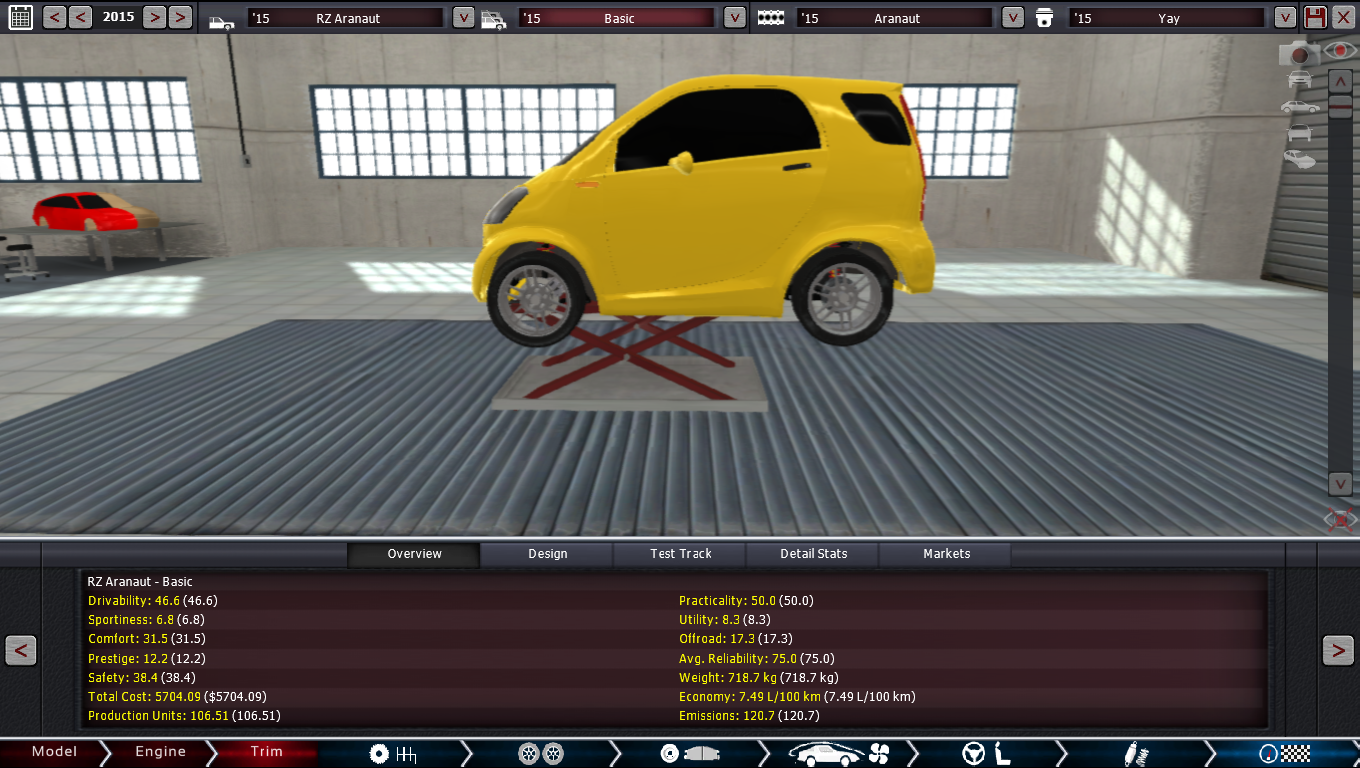Click the camera screenshot icon
Image resolution: width=1360 pixels, height=768 pixels.
pos(1300,54)
